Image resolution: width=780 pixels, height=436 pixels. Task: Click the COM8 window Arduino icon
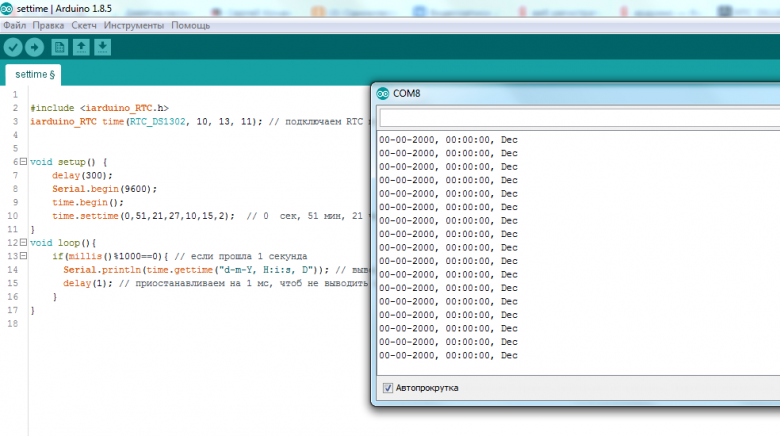[x=383, y=93]
